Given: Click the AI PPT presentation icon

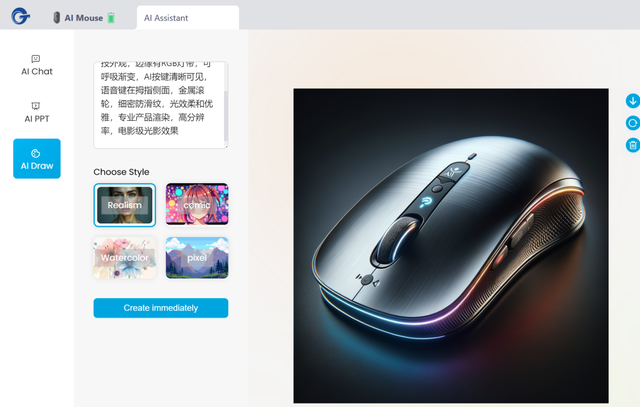Looking at the screenshot, I should (x=36, y=106).
